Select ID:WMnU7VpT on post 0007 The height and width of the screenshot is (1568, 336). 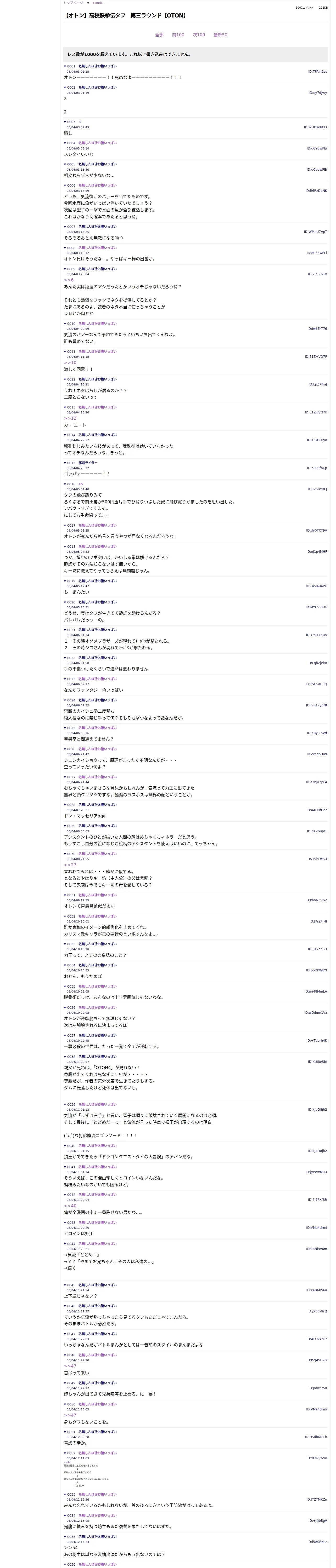pyautogui.click(x=315, y=232)
